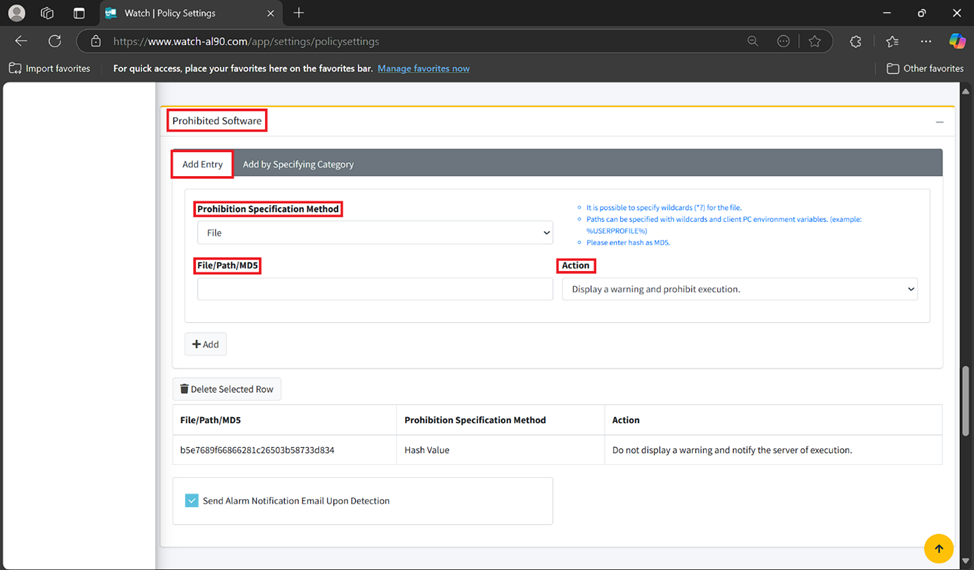Open new browser tab with plus icon
The height and width of the screenshot is (570, 974).
pyautogui.click(x=299, y=13)
